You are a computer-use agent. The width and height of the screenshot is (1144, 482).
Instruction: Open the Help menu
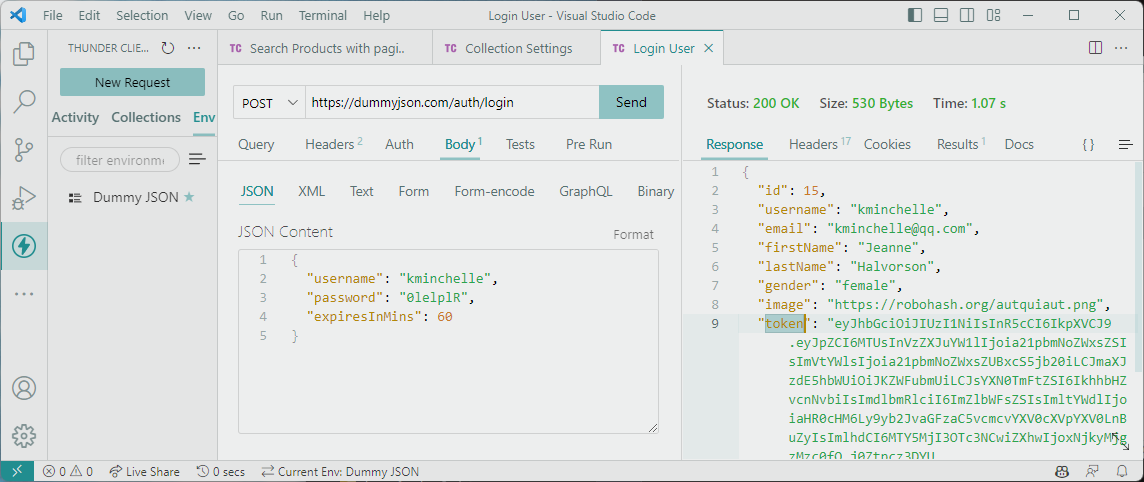pos(376,15)
